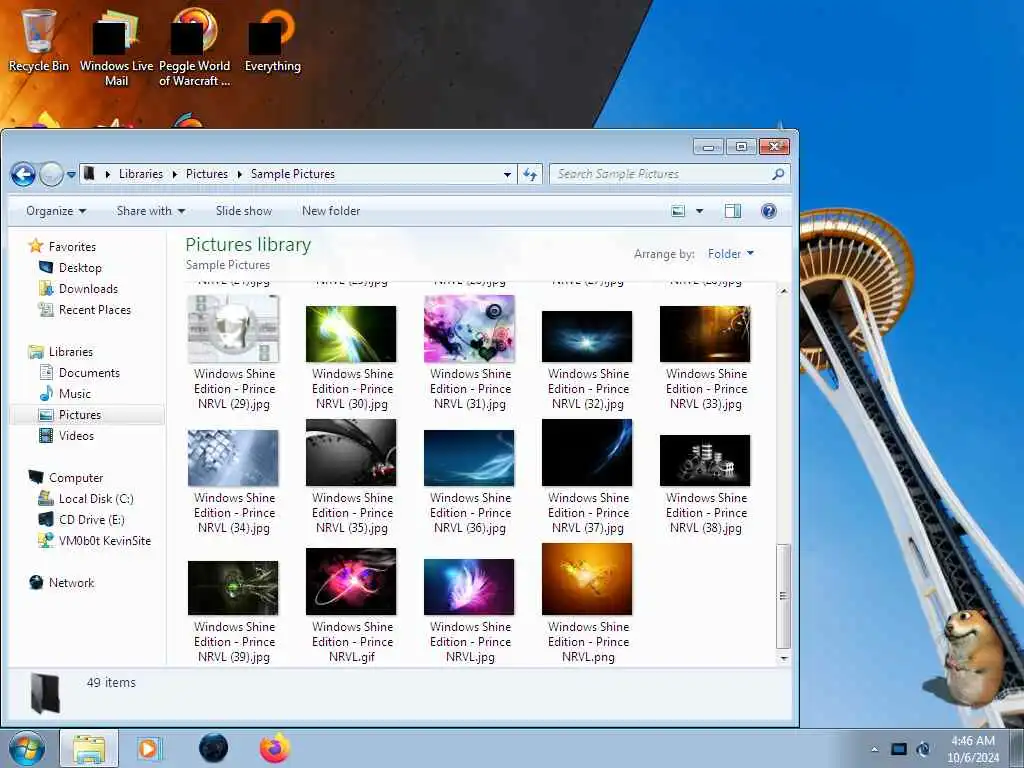Viewport: 1024px width, 768px height.
Task: Select the Prince NRVL.jpg thumbnail
Action: [470, 587]
